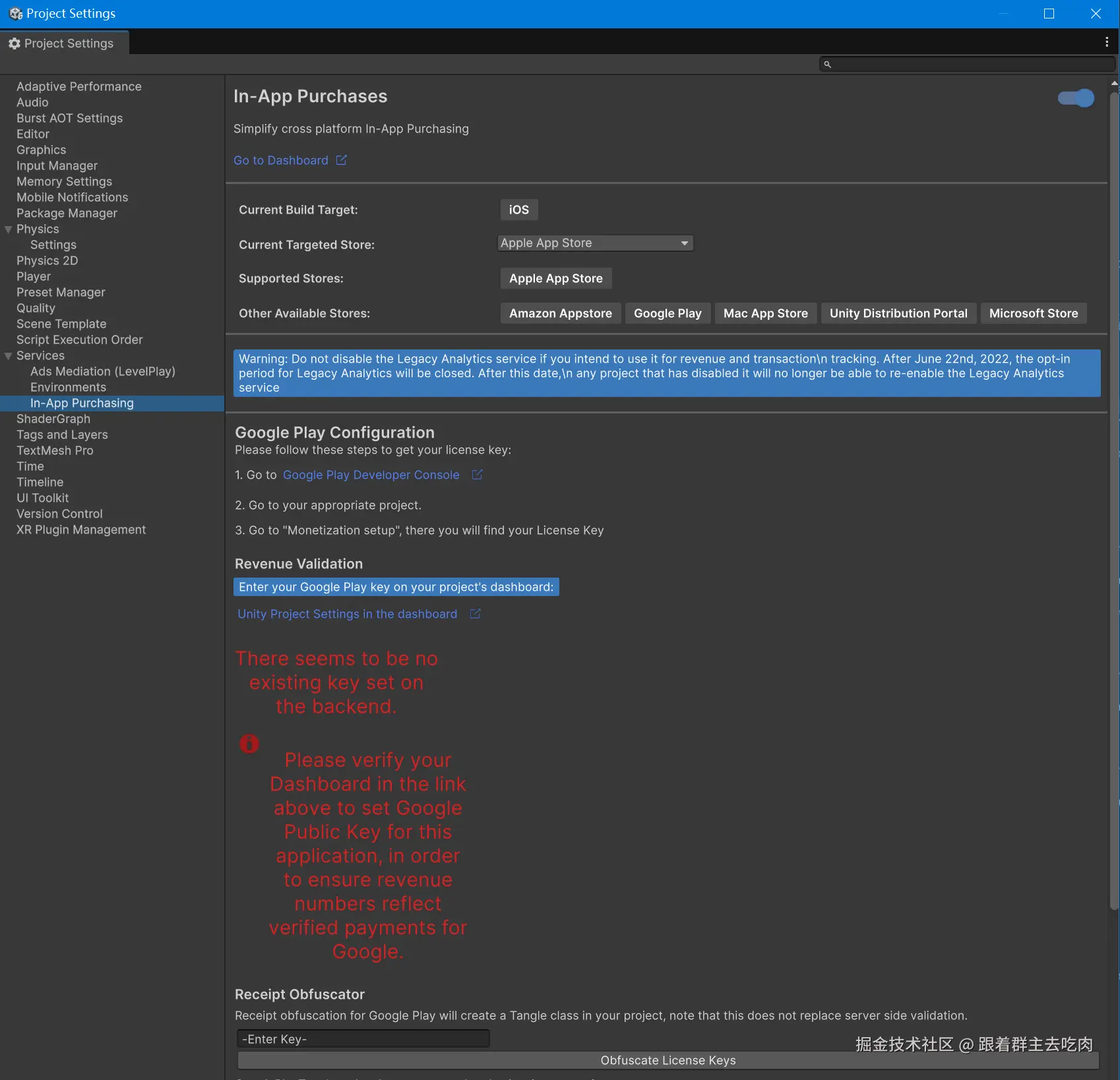The image size is (1120, 1080).
Task: Open the Current Targeted Store dropdown
Action: click(x=595, y=243)
